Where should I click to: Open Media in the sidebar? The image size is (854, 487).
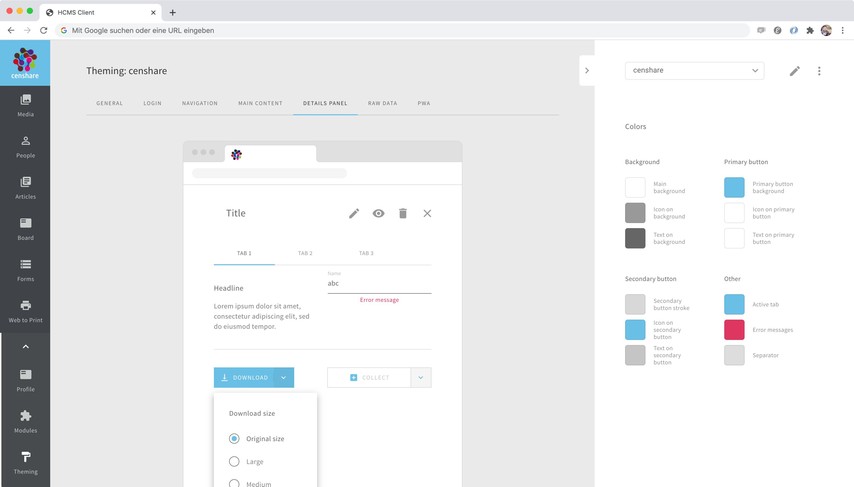pyautogui.click(x=25, y=106)
